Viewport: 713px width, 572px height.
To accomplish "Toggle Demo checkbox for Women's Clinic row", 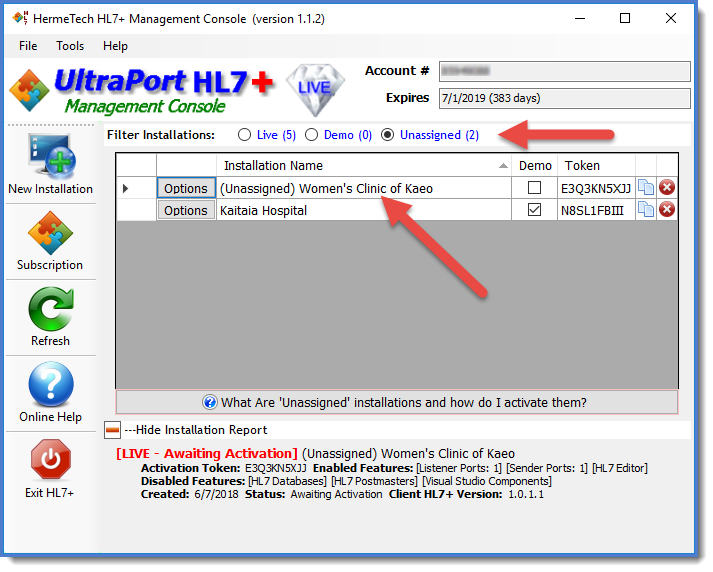I will tap(534, 188).
